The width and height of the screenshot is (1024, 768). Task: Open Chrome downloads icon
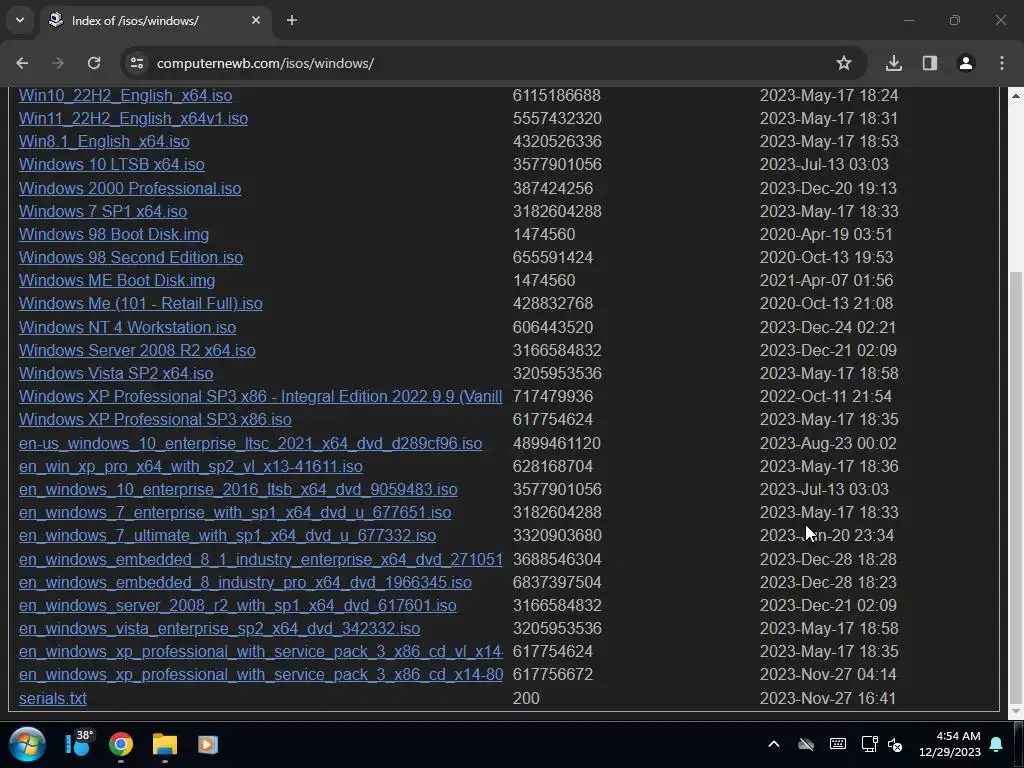(894, 63)
